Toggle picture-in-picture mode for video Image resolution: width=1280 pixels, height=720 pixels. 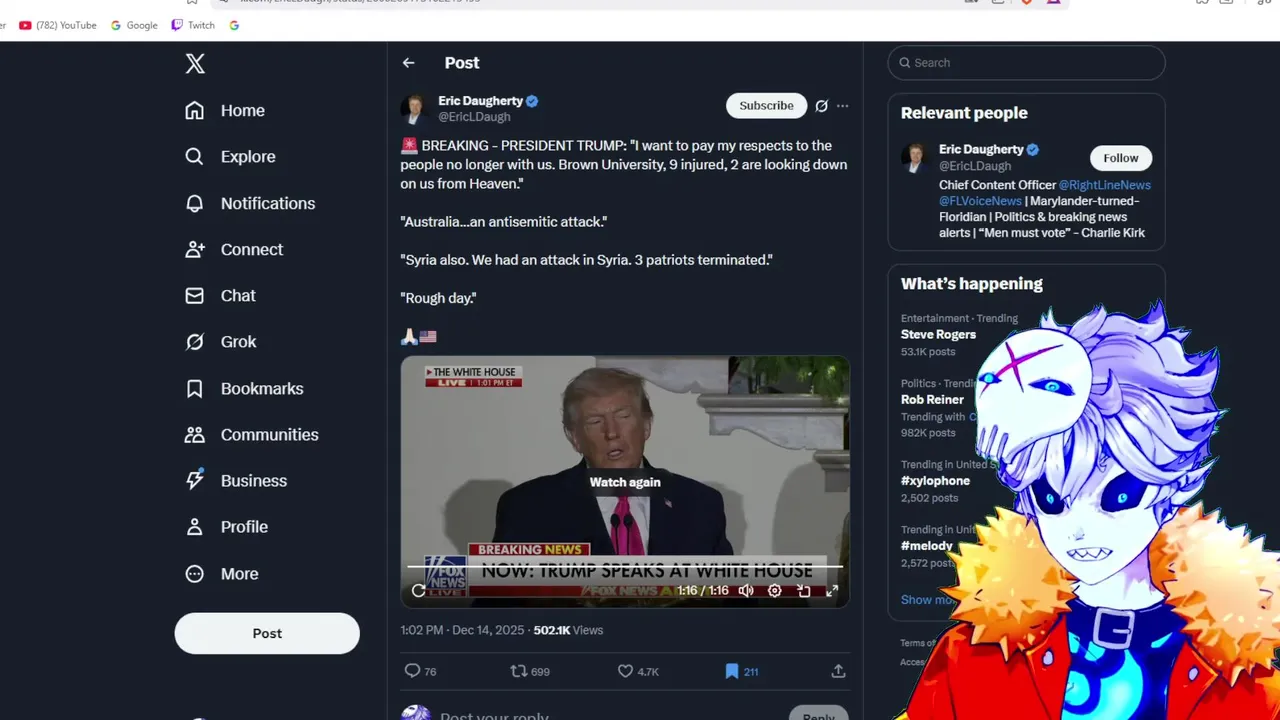click(x=803, y=590)
